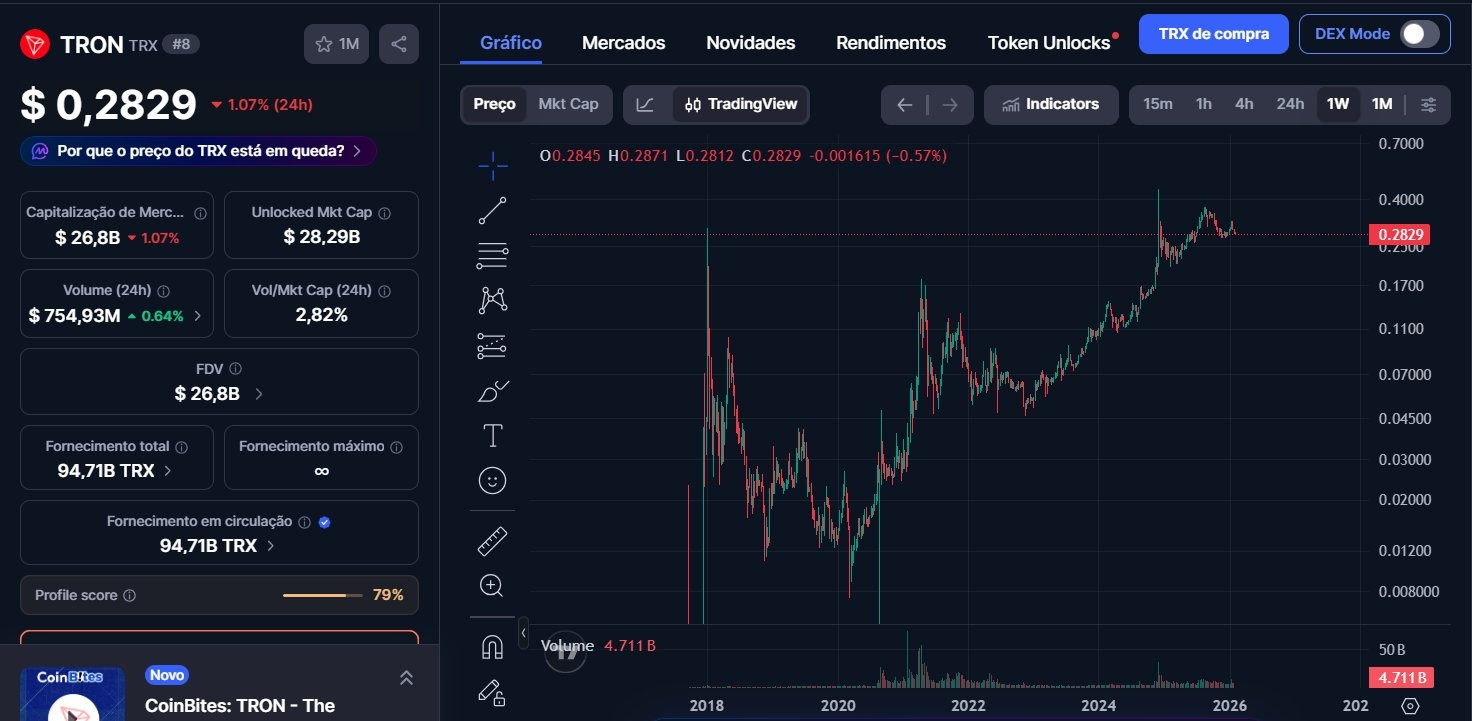The width and height of the screenshot is (1472, 721).
Task: Show info for Fornecimento total
Action: click(181, 447)
